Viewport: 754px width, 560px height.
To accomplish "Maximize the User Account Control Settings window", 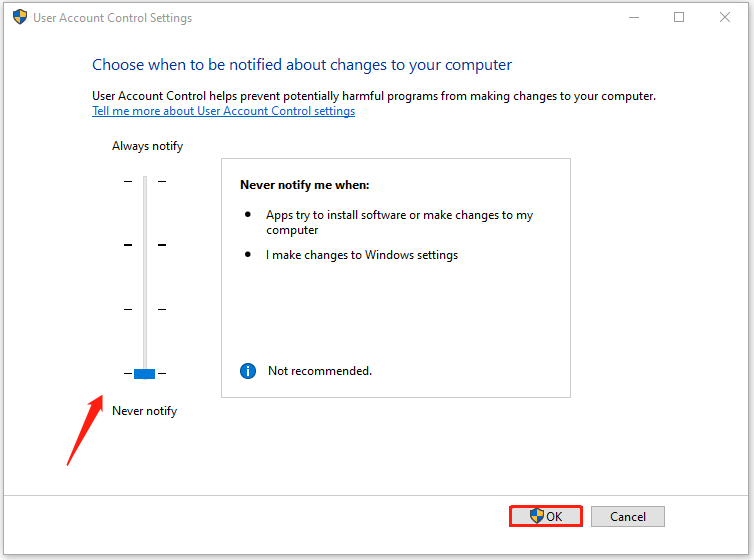I will point(679,17).
